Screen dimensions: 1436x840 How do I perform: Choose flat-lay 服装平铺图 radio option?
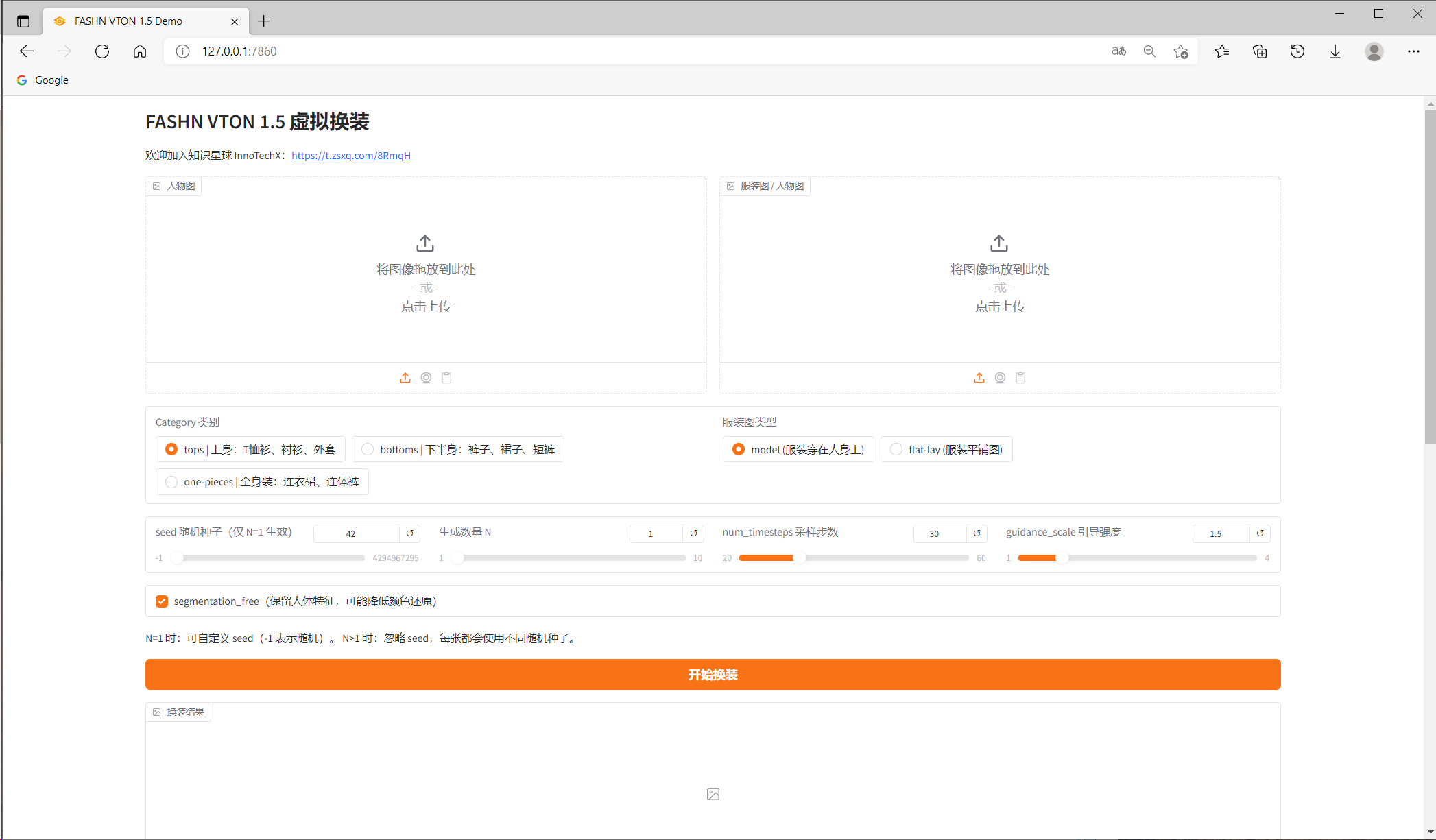pos(896,449)
